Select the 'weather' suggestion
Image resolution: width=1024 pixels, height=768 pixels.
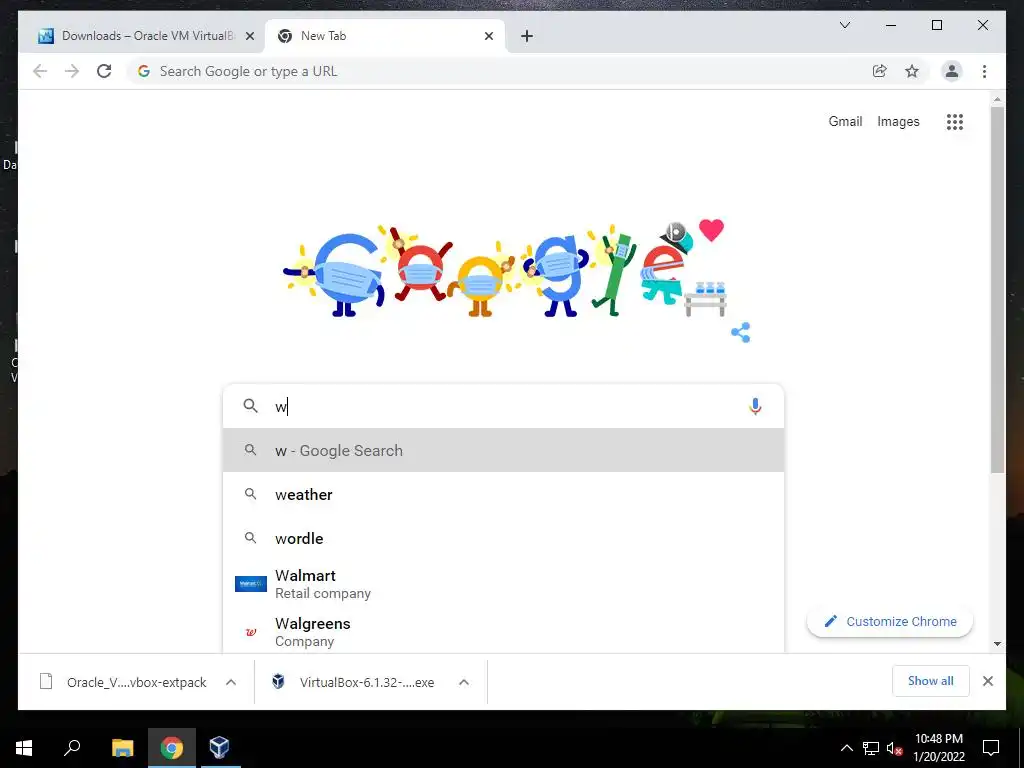coord(504,494)
